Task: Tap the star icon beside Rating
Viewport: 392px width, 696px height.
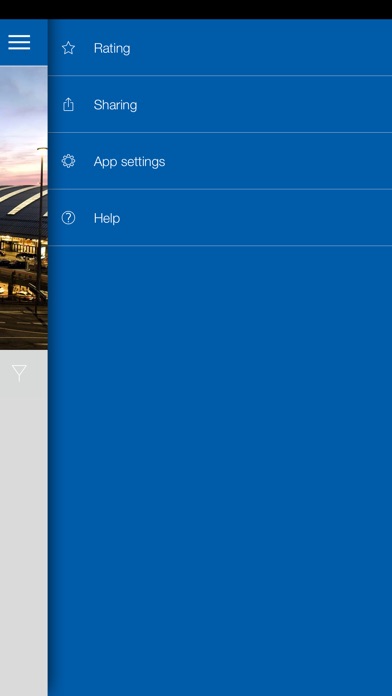Action: (x=68, y=48)
